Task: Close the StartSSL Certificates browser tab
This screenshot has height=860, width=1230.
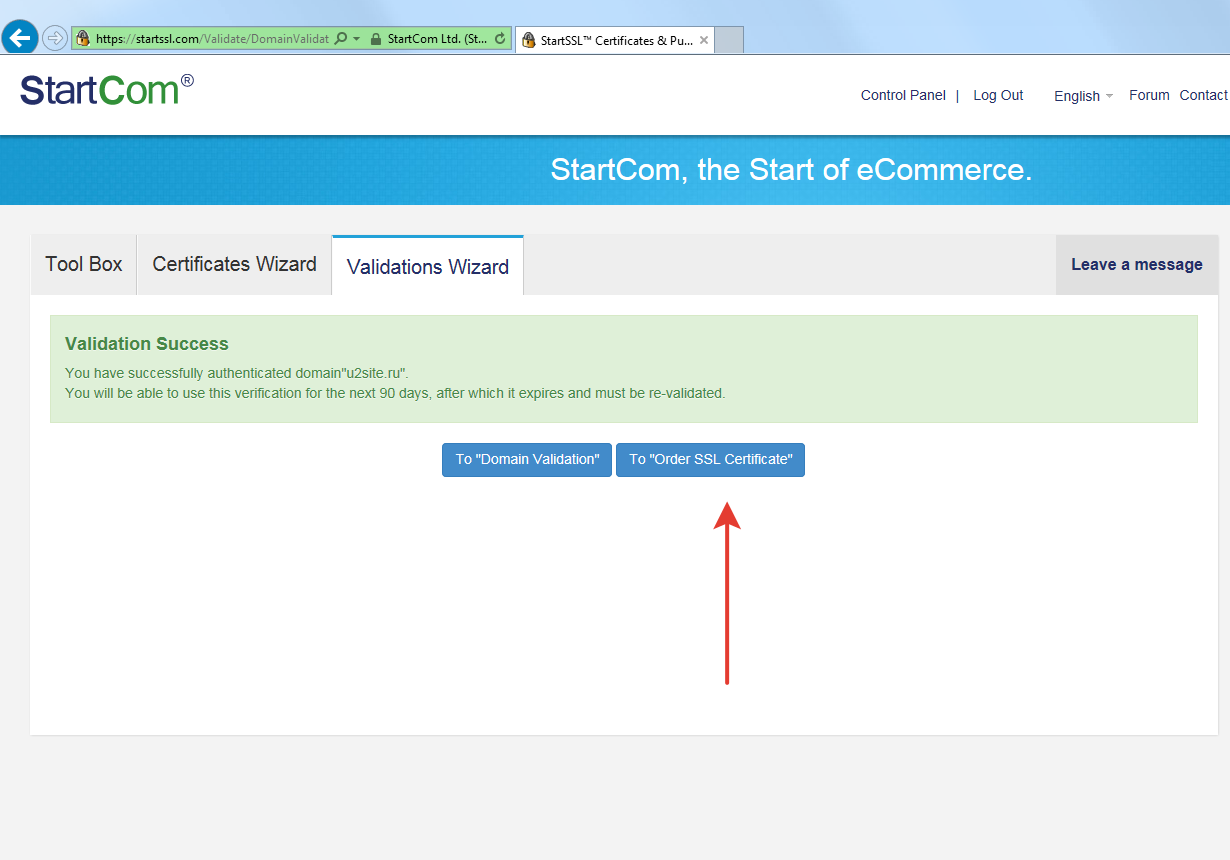Action: point(703,41)
